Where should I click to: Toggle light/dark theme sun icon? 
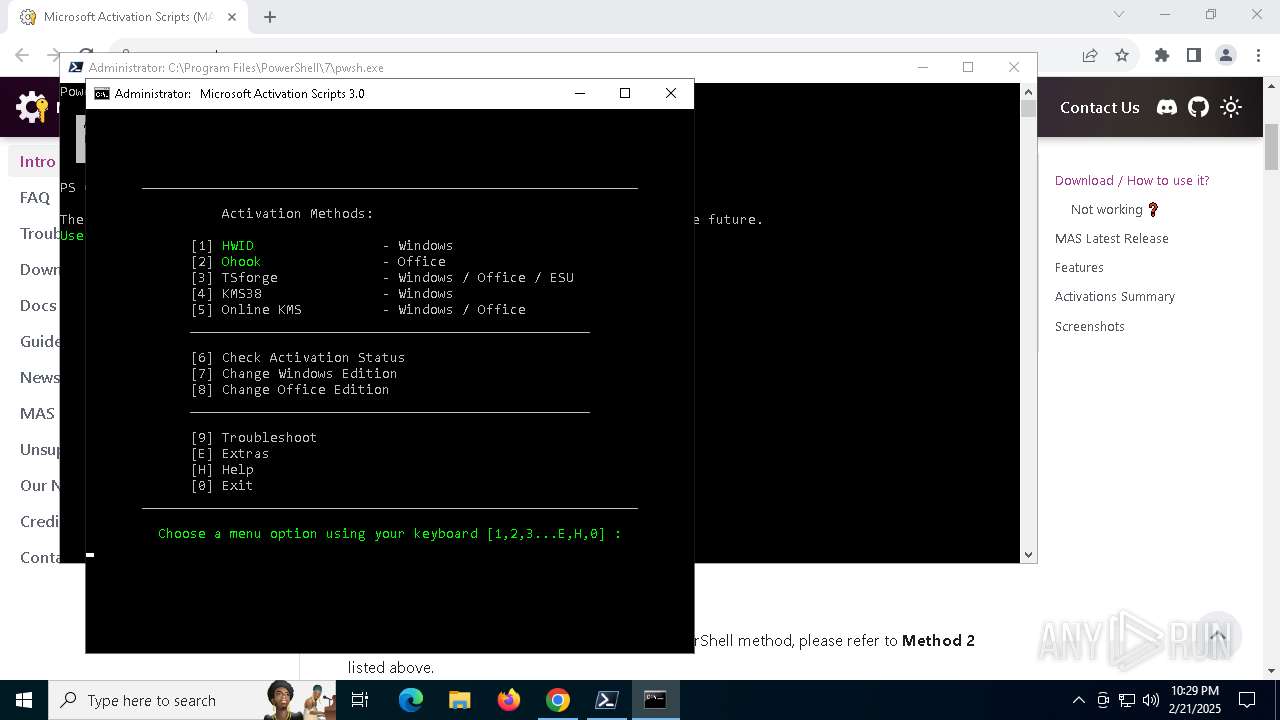coord(1231,107)
